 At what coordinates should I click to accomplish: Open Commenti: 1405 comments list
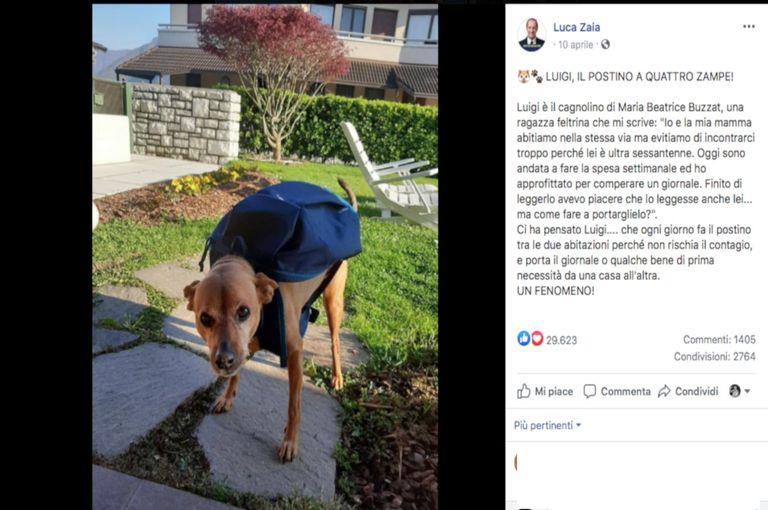[719, 340]
